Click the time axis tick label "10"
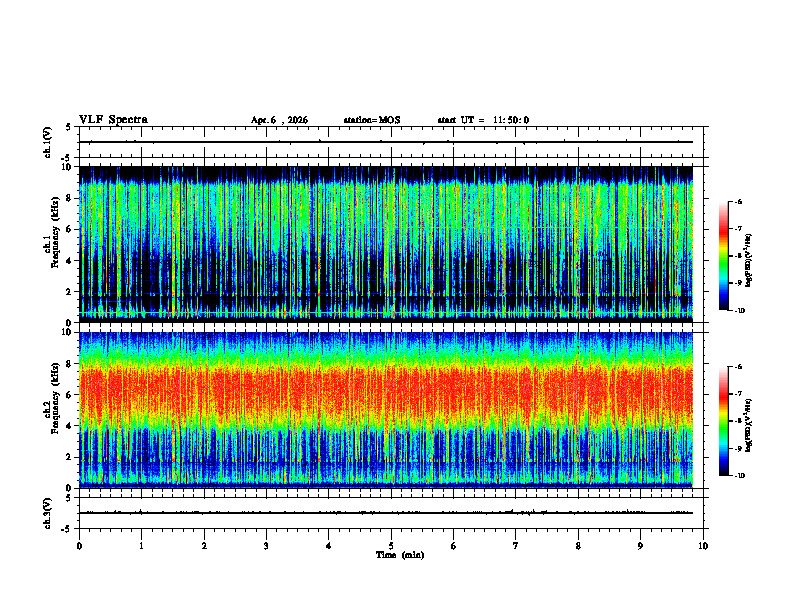 pos(703,546)
